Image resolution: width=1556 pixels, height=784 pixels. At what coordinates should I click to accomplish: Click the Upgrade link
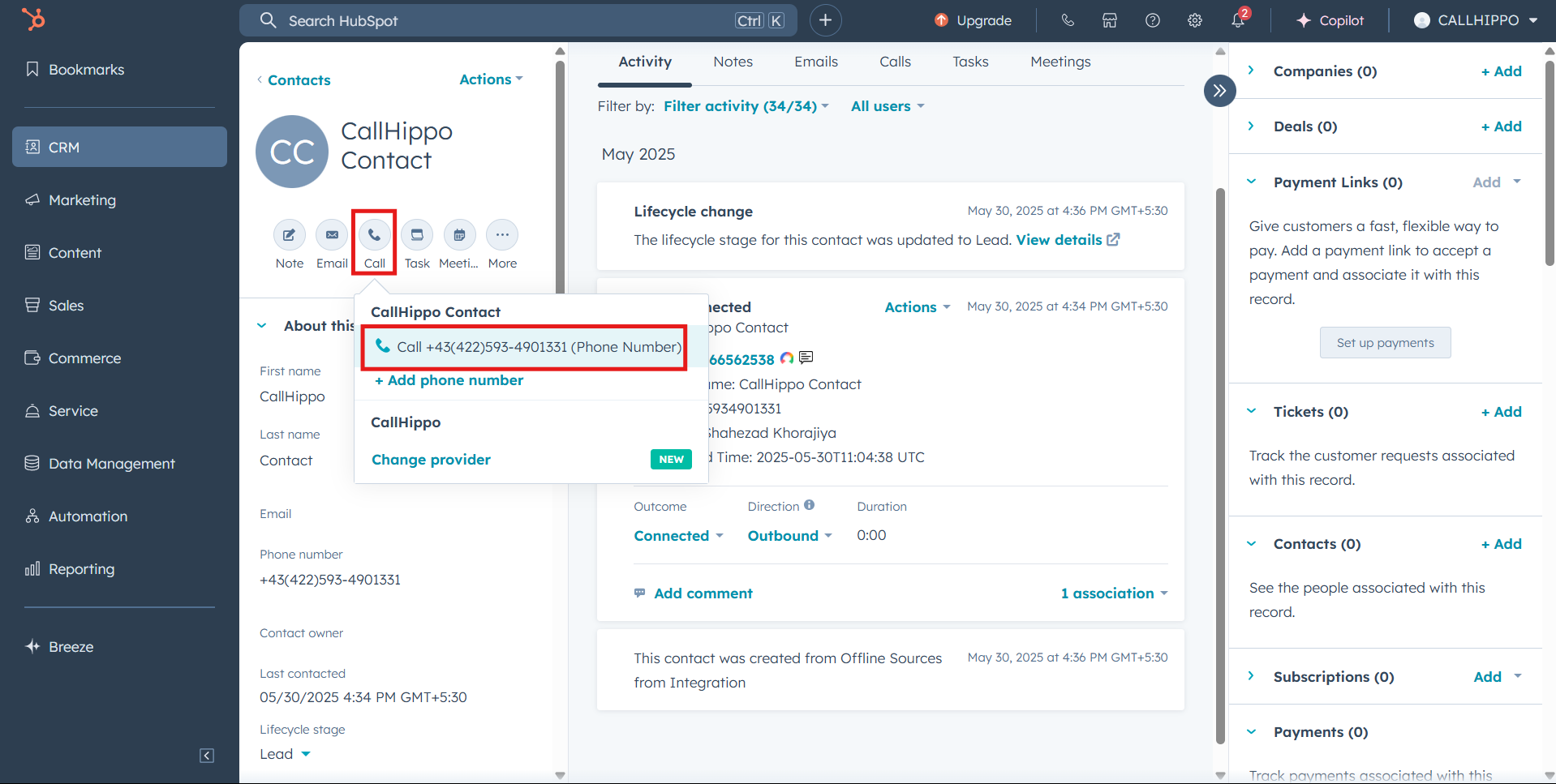click(974, 20)
